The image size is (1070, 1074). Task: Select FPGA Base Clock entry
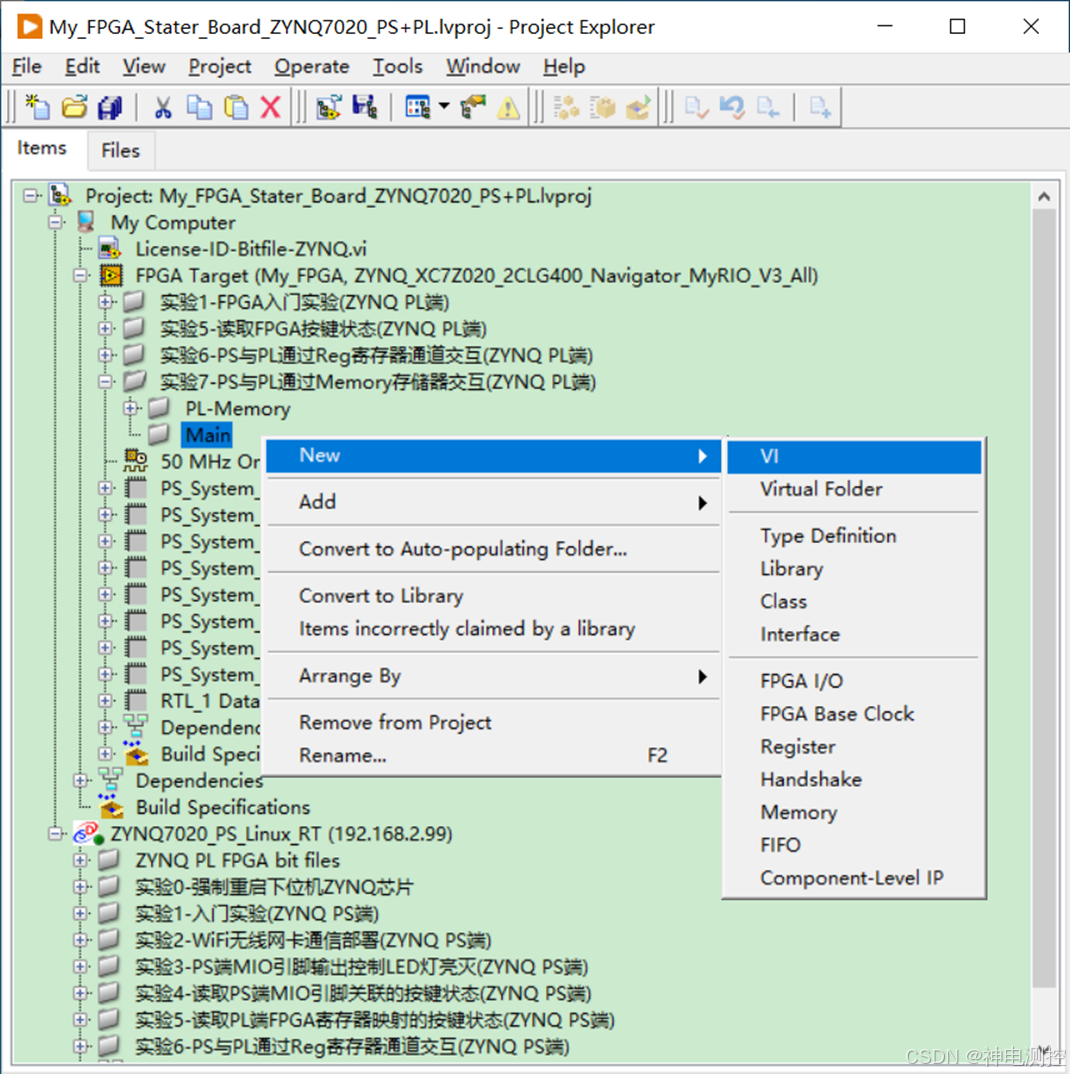point(854,714)
